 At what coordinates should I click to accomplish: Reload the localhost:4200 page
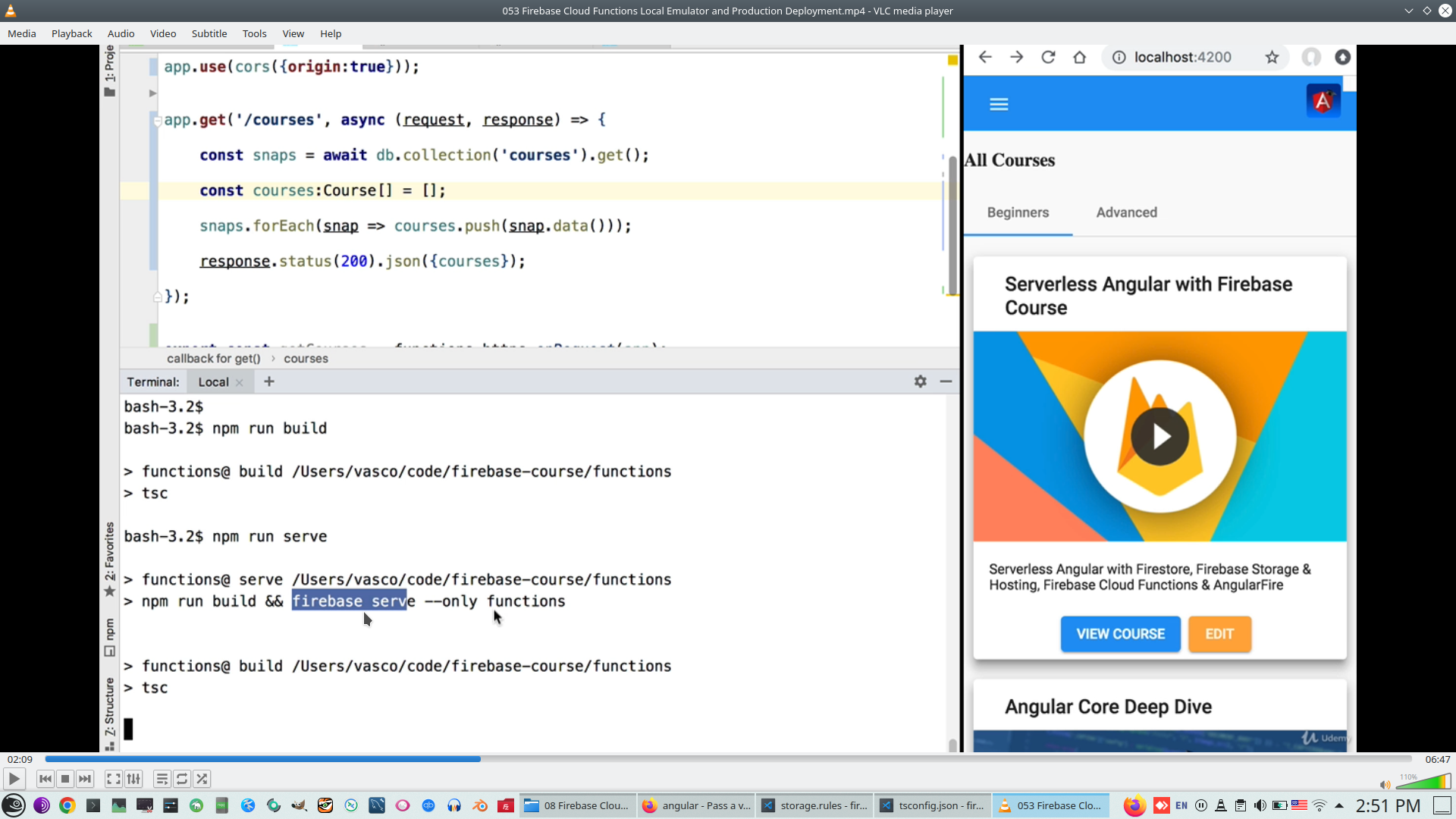(1049, 57)
